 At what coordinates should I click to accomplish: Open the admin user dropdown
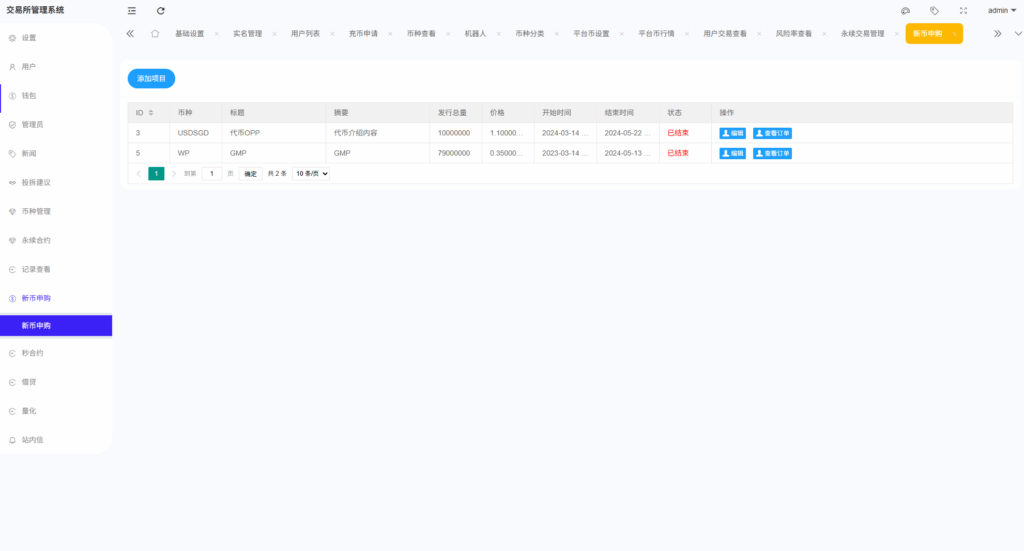click(1001, 10)
